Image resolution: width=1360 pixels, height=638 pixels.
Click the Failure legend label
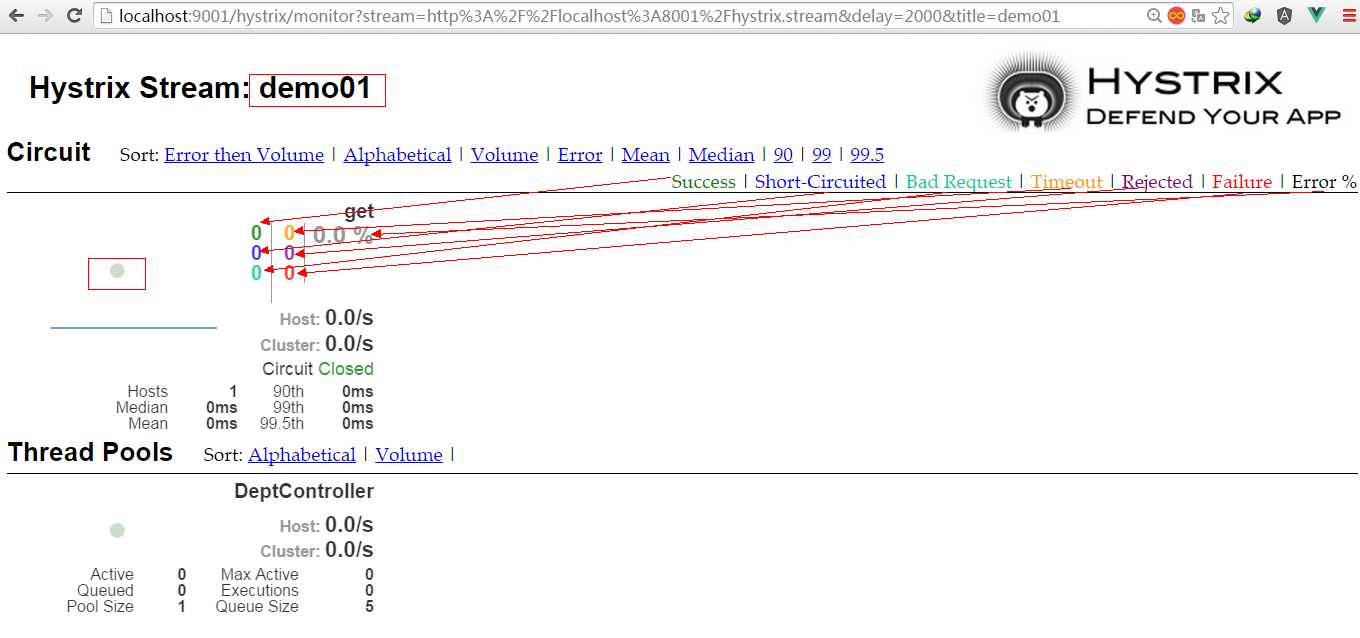click(1242, 182)
